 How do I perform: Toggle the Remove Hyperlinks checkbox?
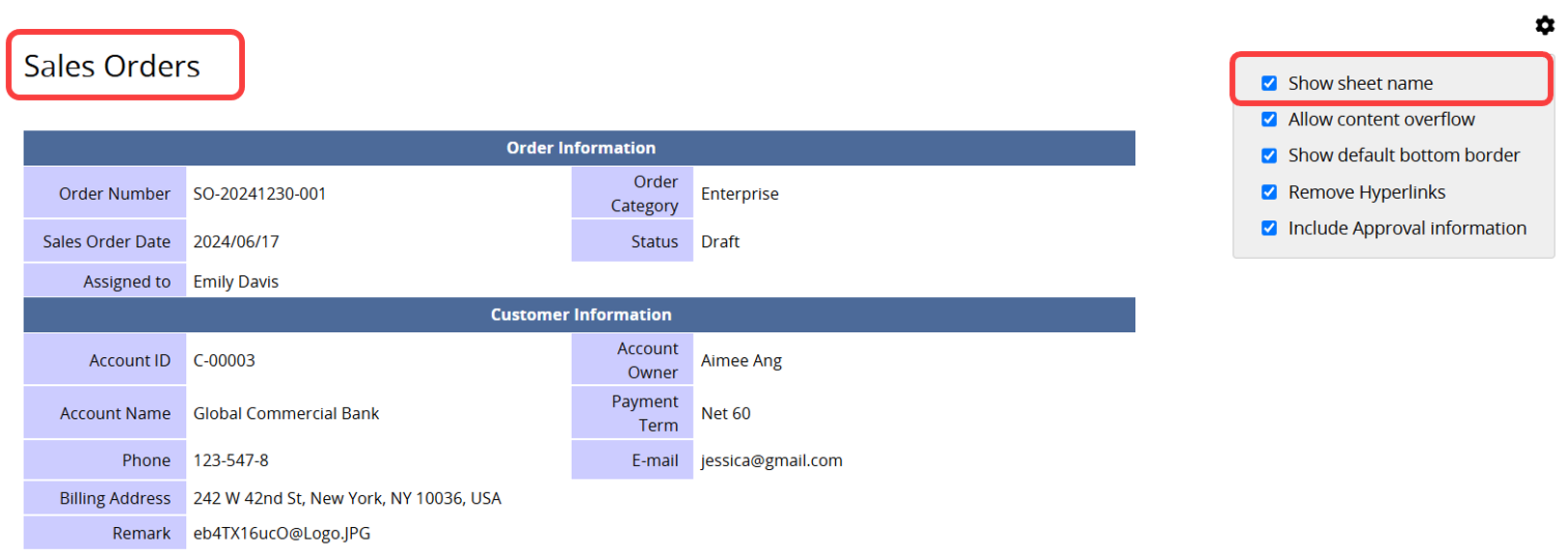point(1269,192)
